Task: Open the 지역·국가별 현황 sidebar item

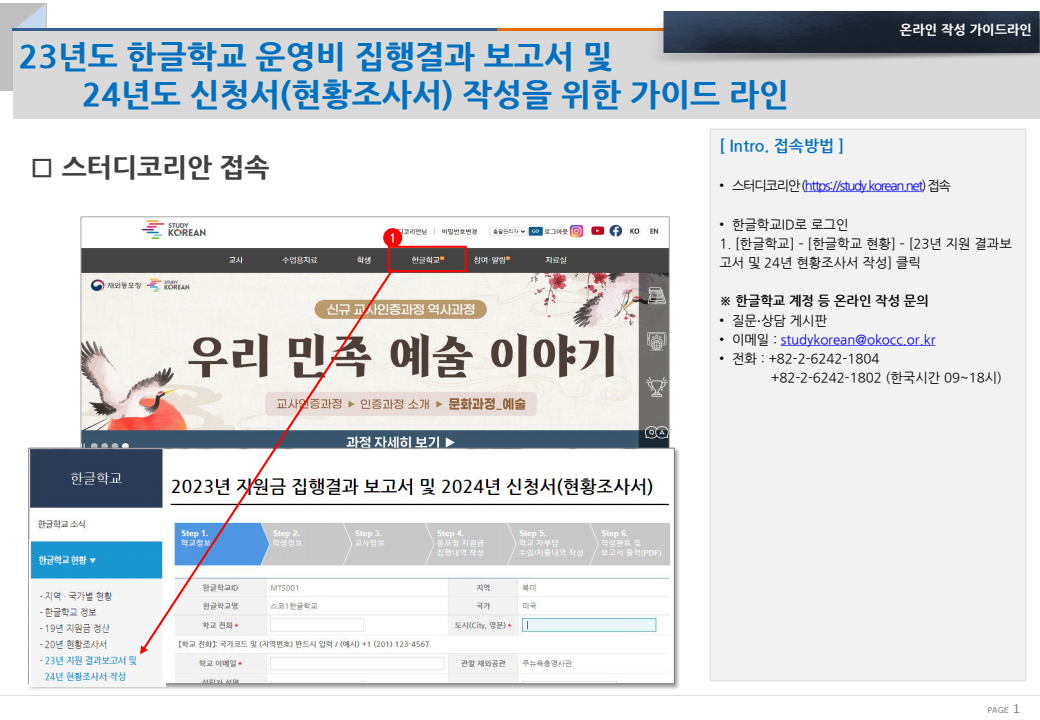Action: [76, 596]
